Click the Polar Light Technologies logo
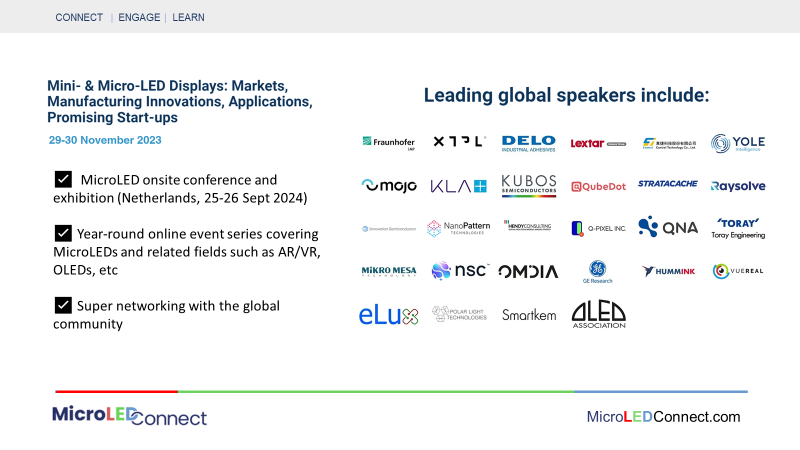This screenshot has width=800, height=450. pyautogui.click(x=459, y=314)
